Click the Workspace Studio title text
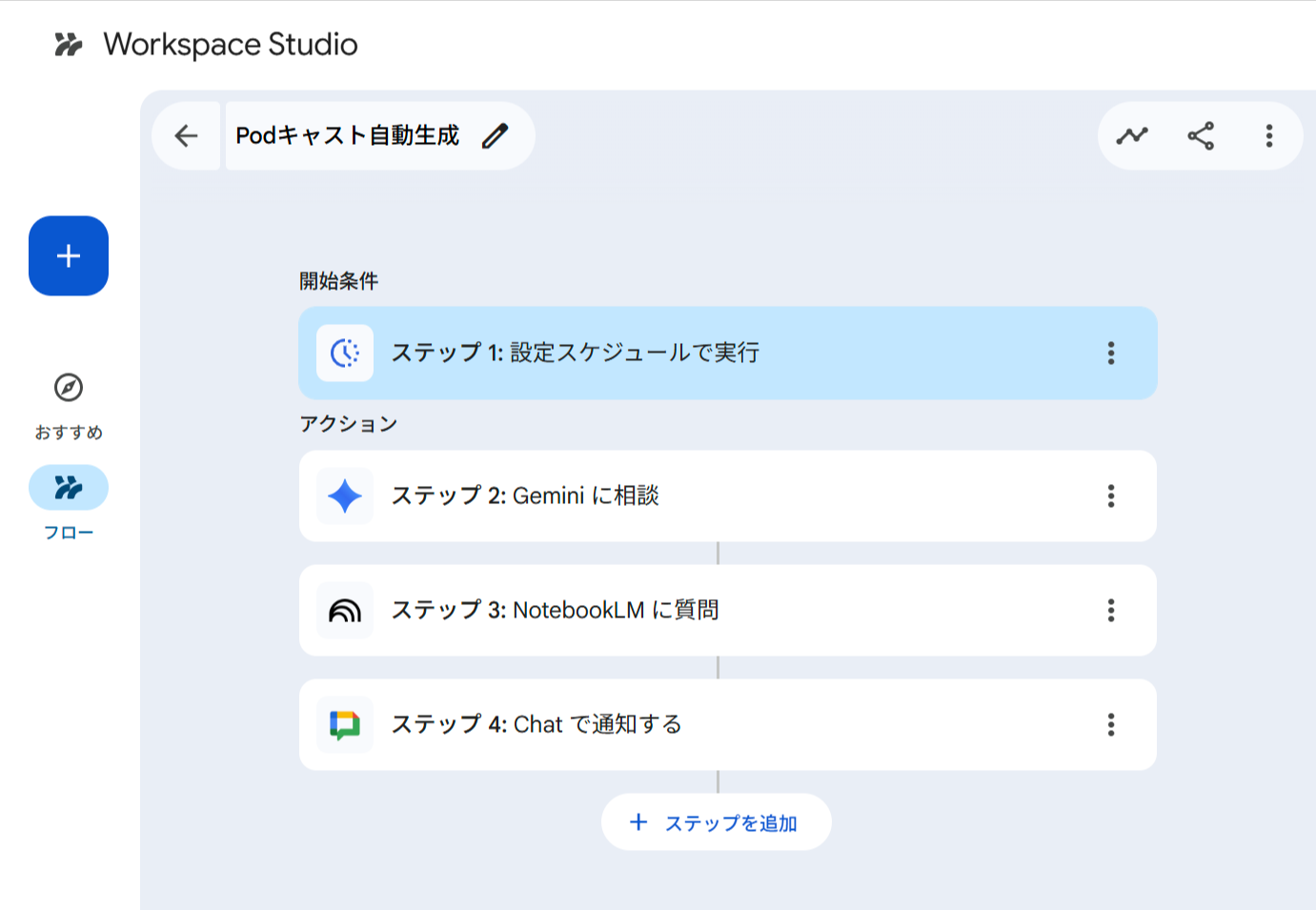This screenshot has width=1316, height=910. pyautogui.click(x=231, y=45)
